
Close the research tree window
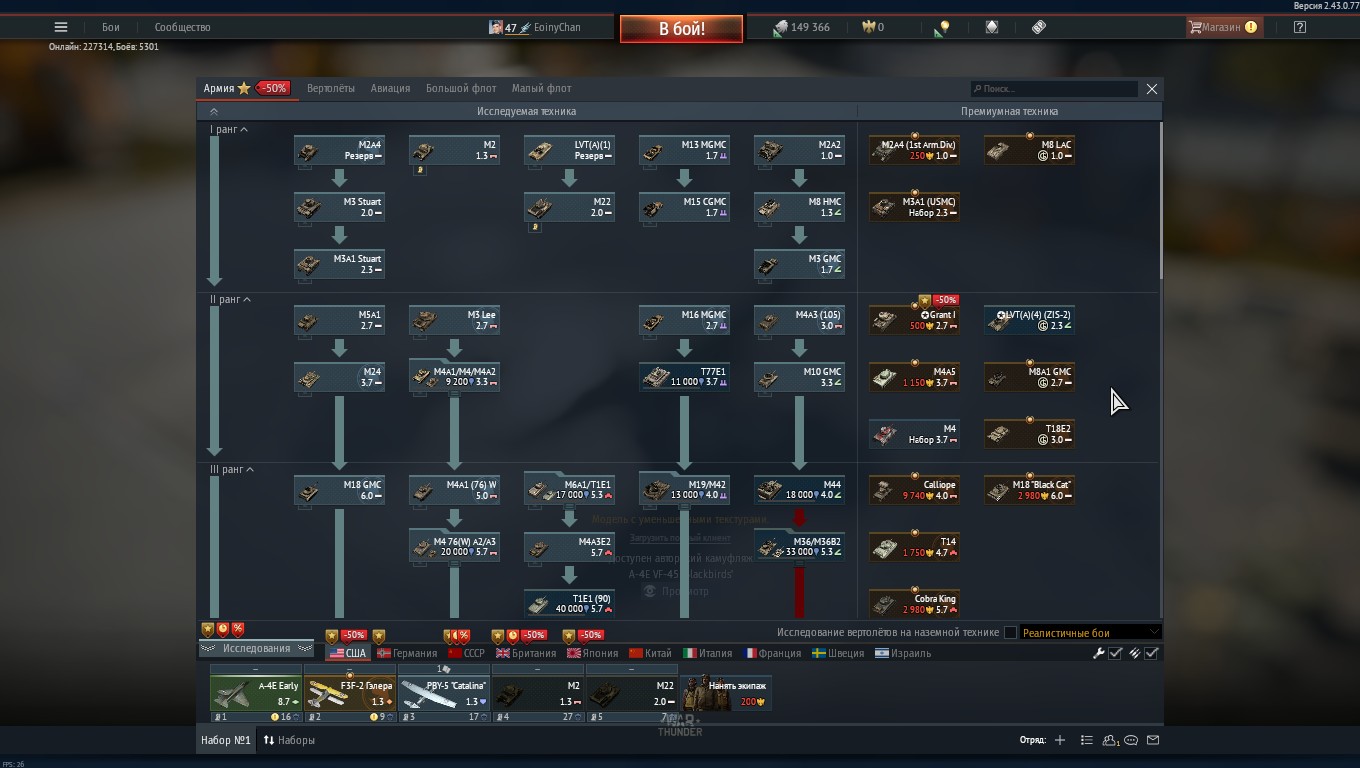pyautogui.click(x=1152, y=88)
